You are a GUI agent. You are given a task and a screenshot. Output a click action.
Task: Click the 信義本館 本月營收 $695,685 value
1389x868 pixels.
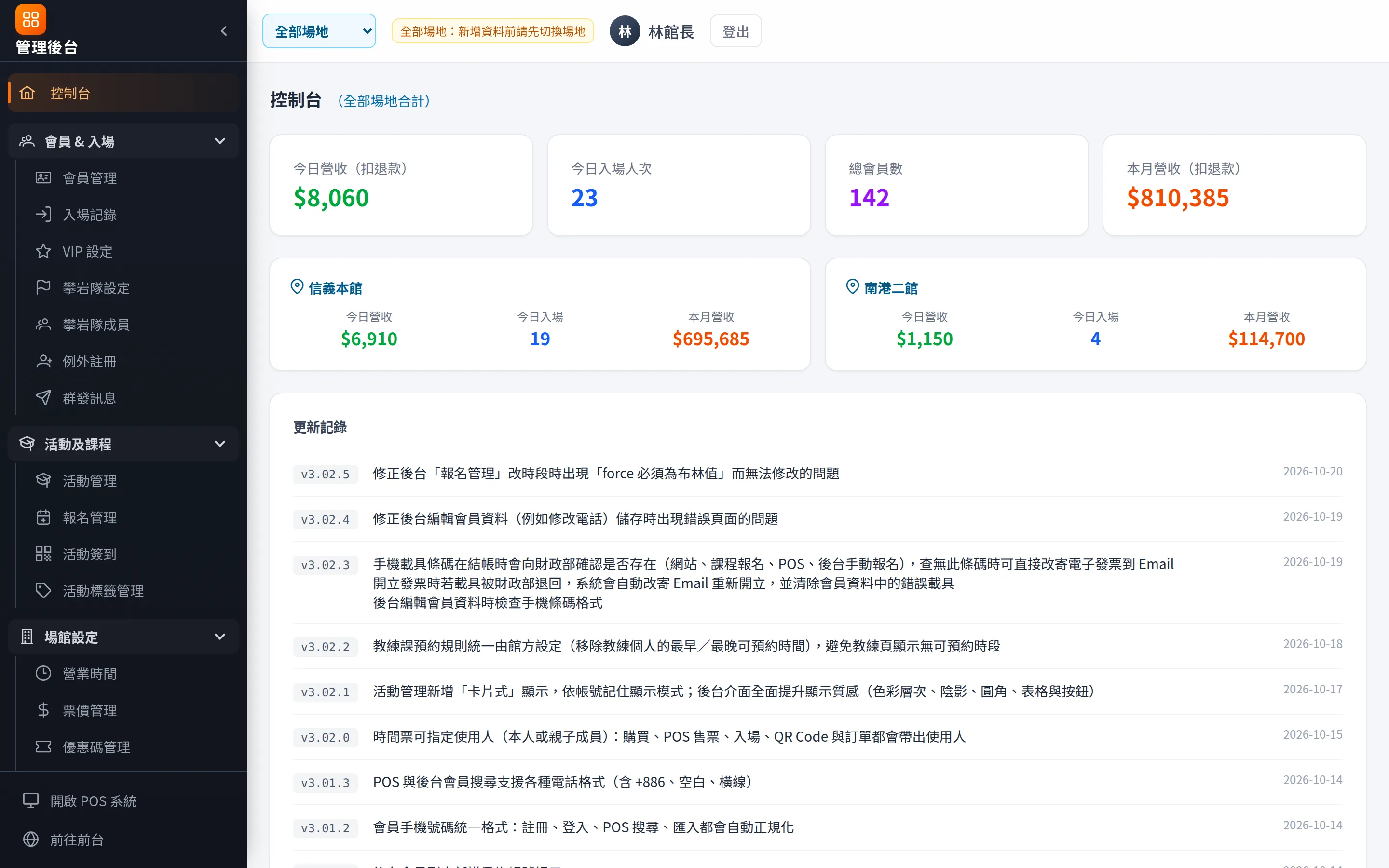(710, 339)
